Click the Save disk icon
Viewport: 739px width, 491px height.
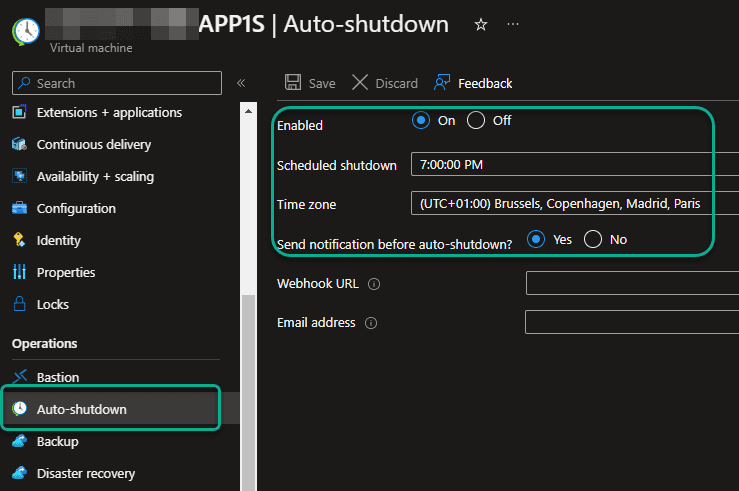(x=293, y=83)
